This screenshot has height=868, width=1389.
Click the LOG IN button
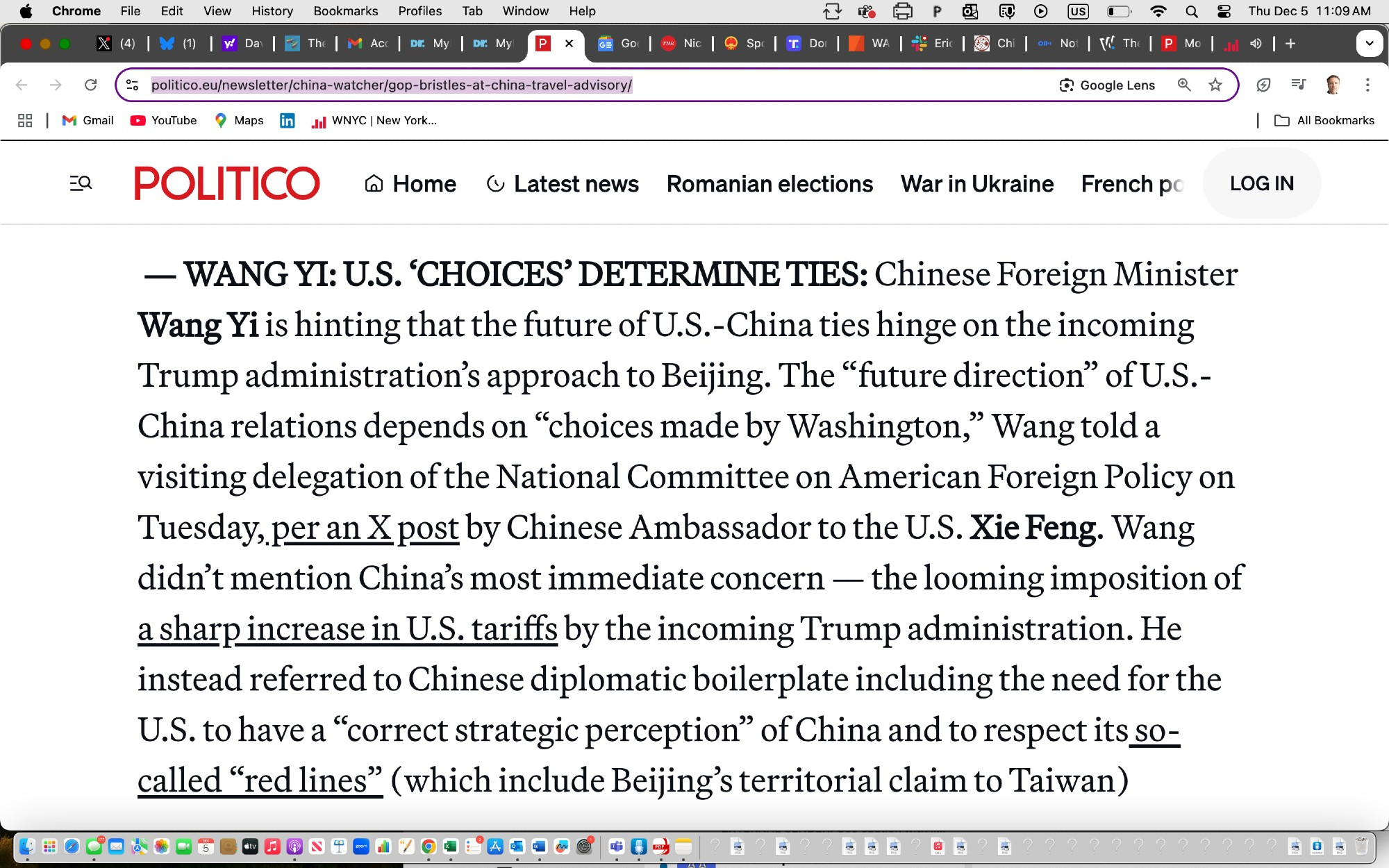(1262, 183)
